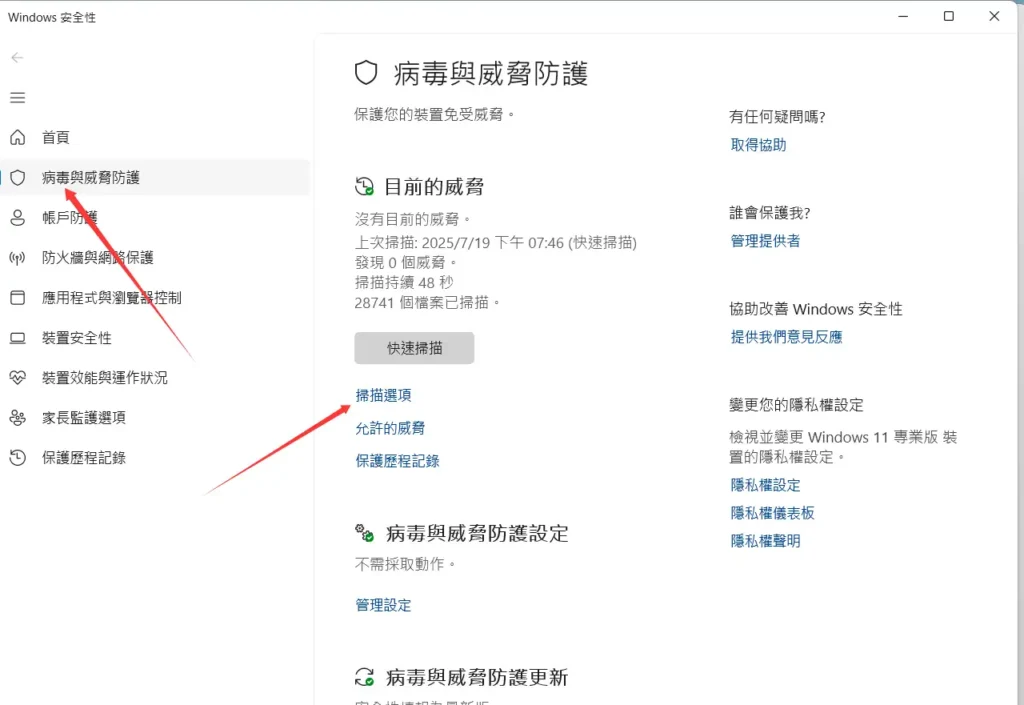
Task: Click the family icon for 家長監護選項
Action: point(18,418)
